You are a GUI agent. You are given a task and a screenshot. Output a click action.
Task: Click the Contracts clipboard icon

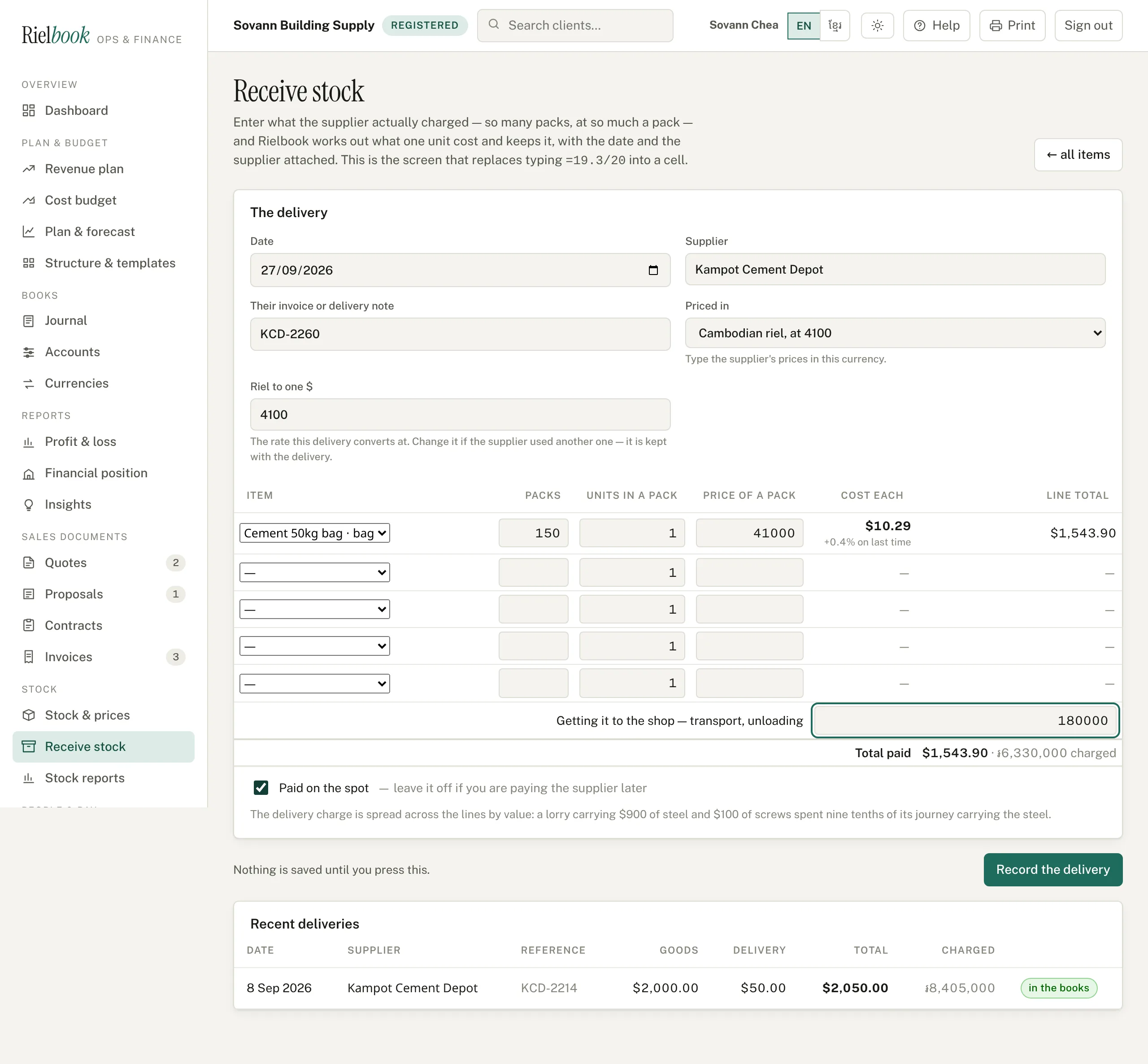[x=29, y=625]
